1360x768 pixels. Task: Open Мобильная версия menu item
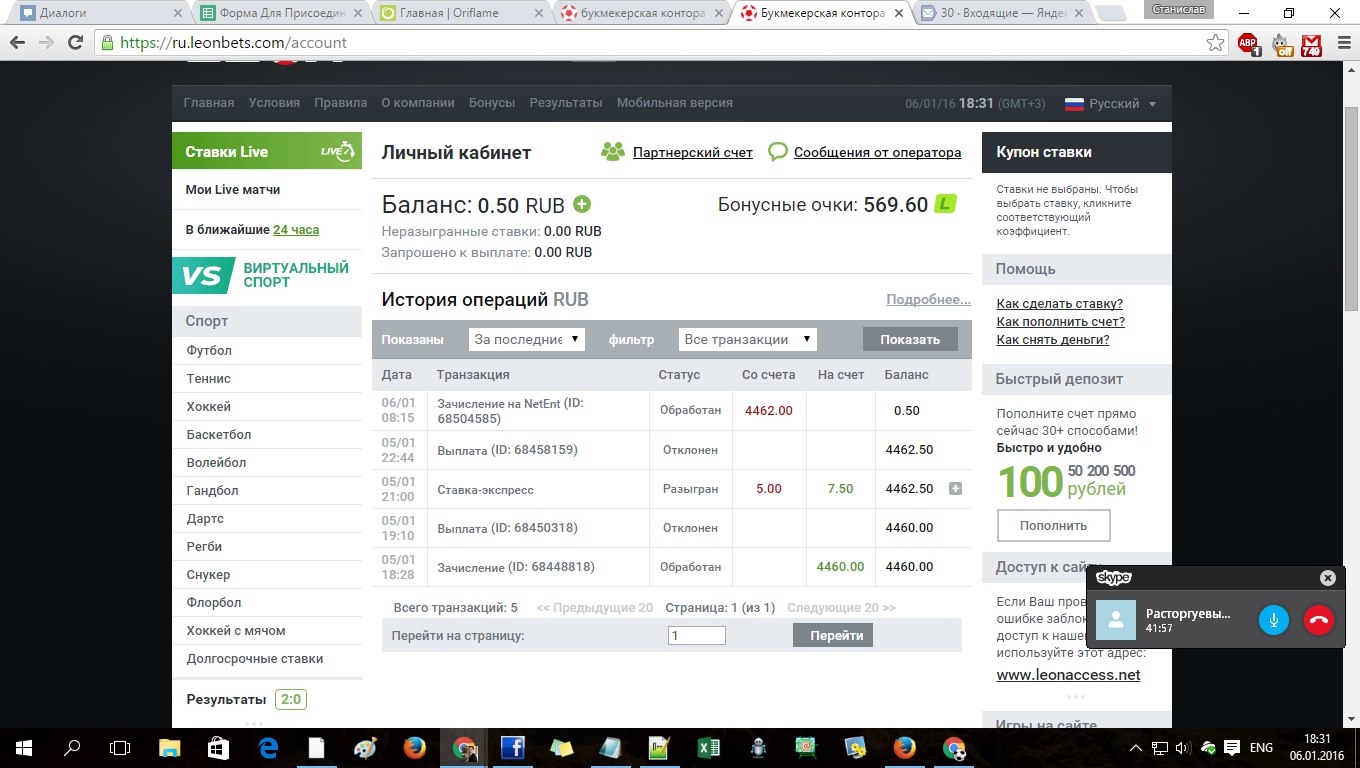coord(675,103)
